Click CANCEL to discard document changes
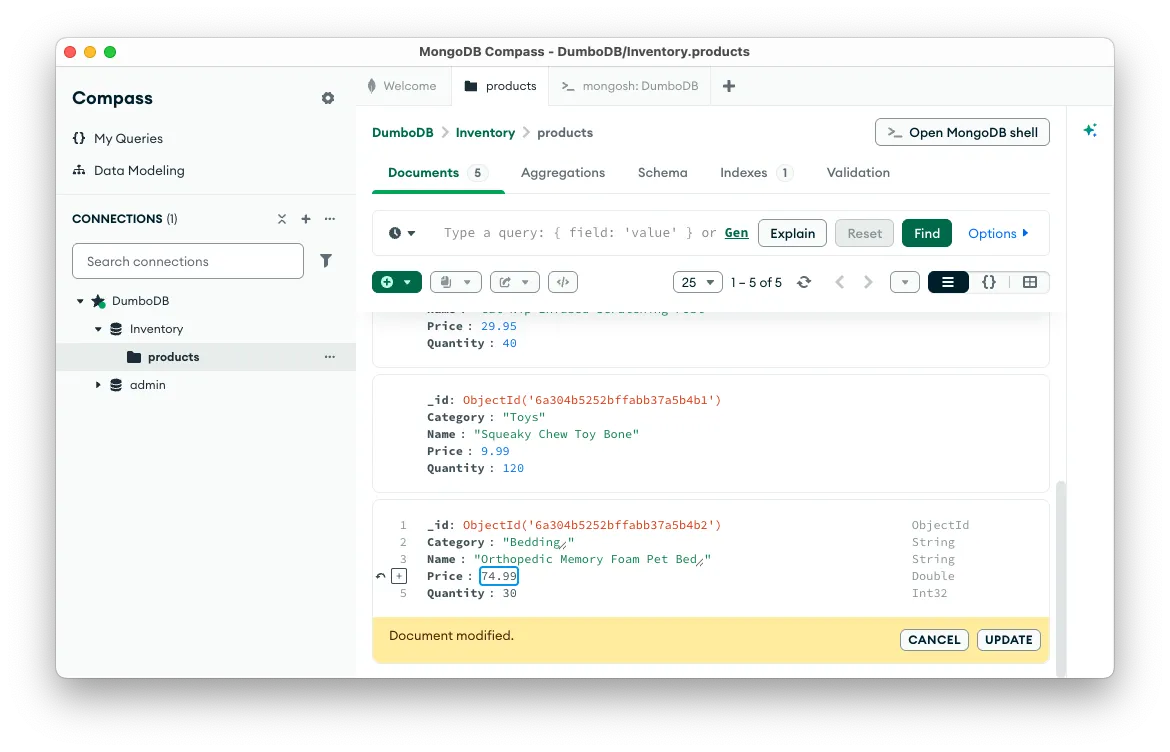The image size is (1170, 752). (x=934, y=639)
